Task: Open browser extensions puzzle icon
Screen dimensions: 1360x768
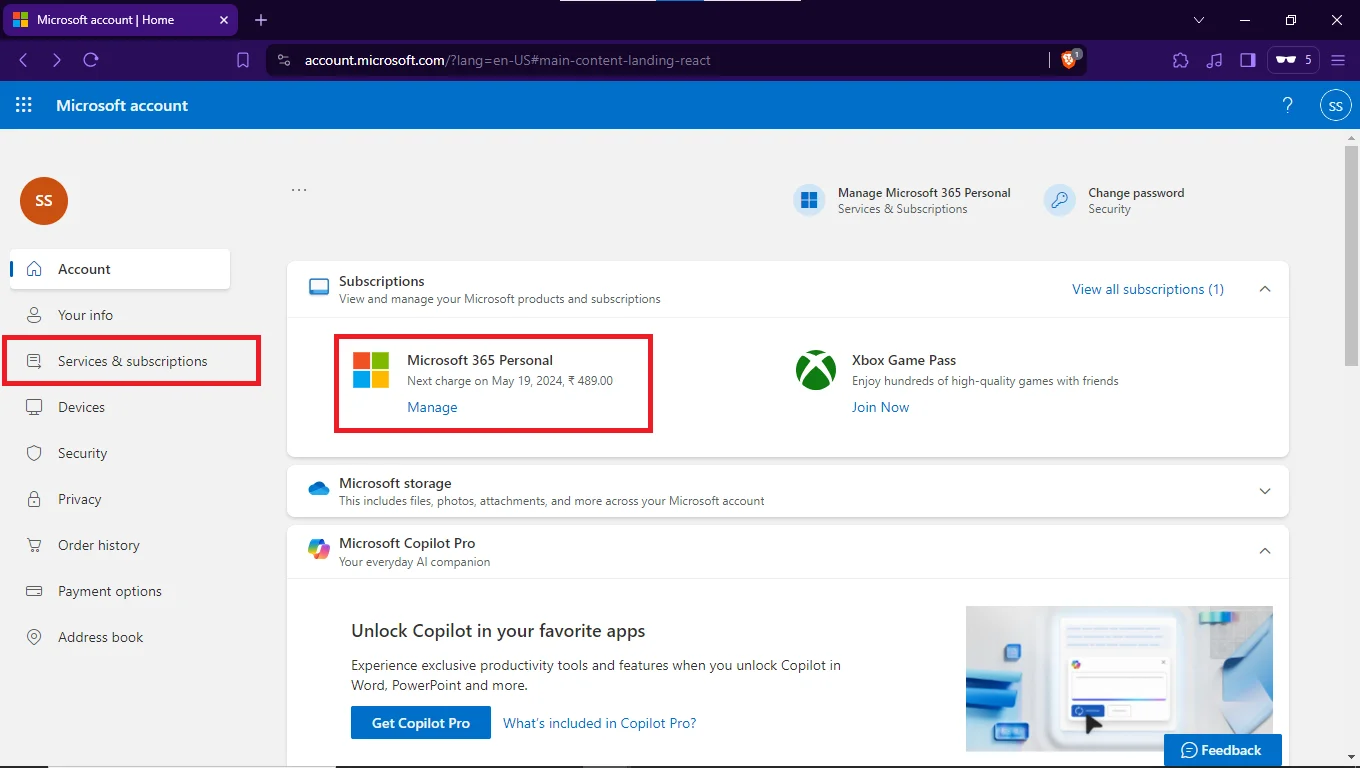Action: point(1181,60)
